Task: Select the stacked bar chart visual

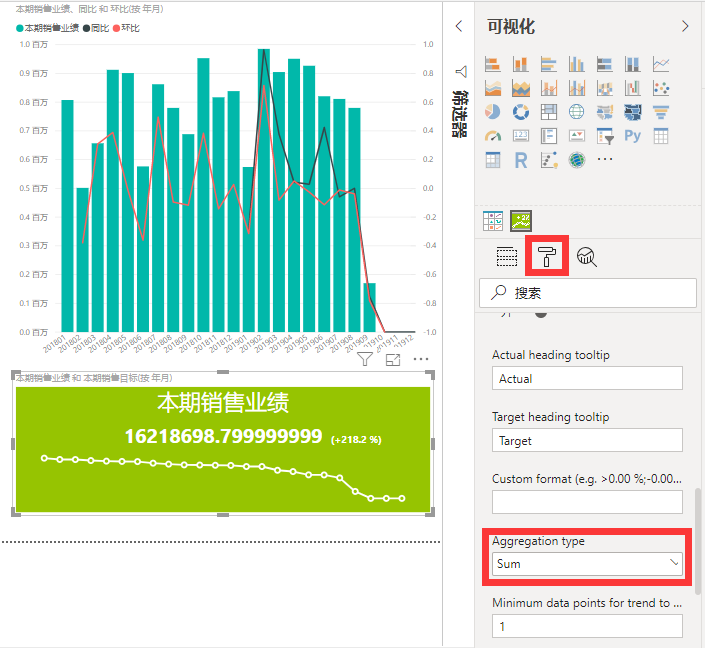Action: tap(493, 64)
